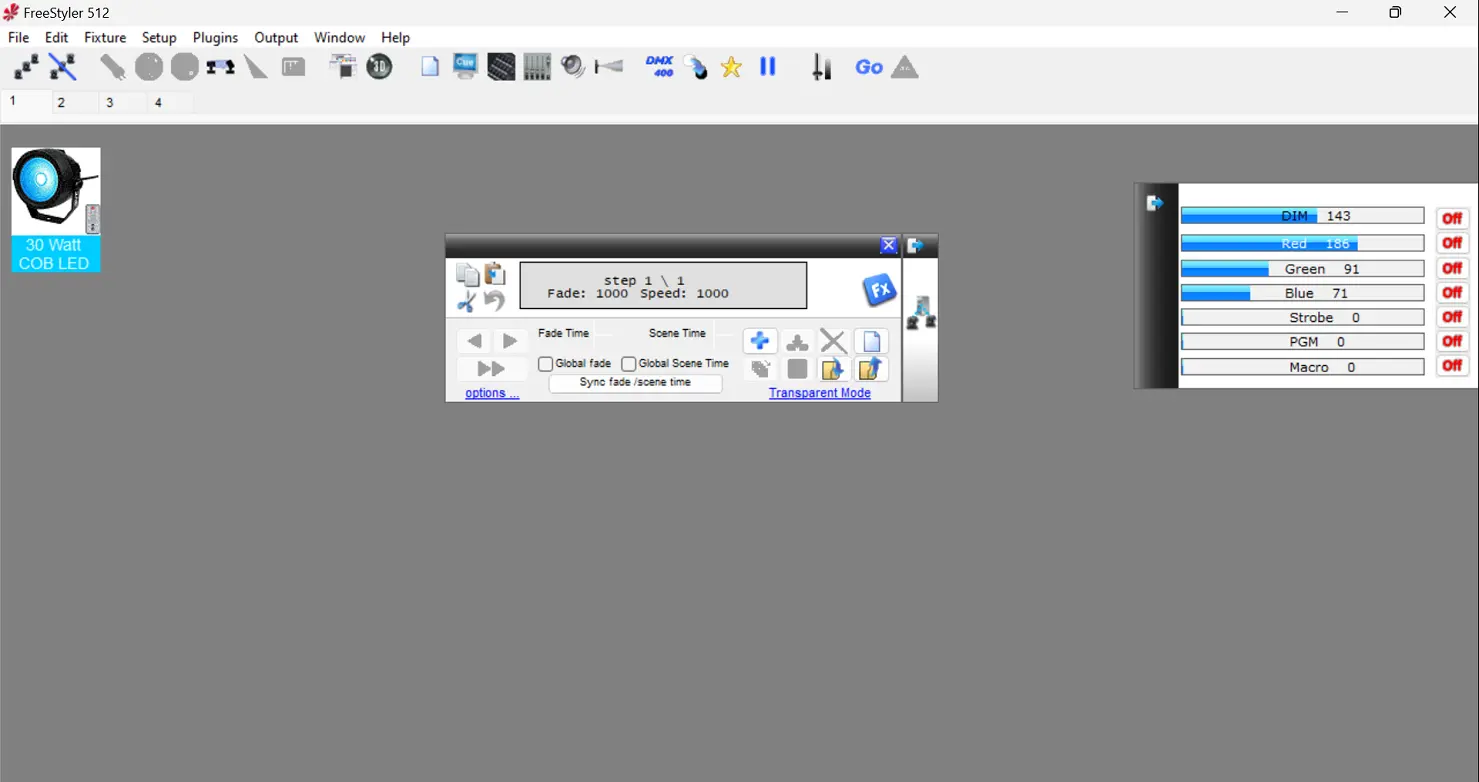Open the Setup menu
This screenshot has width=1479, height=782.
pos(159,37)
